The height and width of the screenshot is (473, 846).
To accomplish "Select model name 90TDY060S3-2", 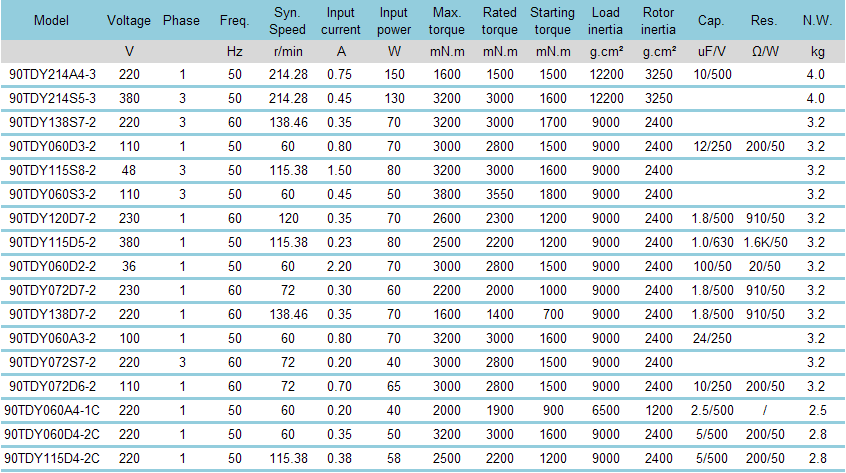I will 52,194.
